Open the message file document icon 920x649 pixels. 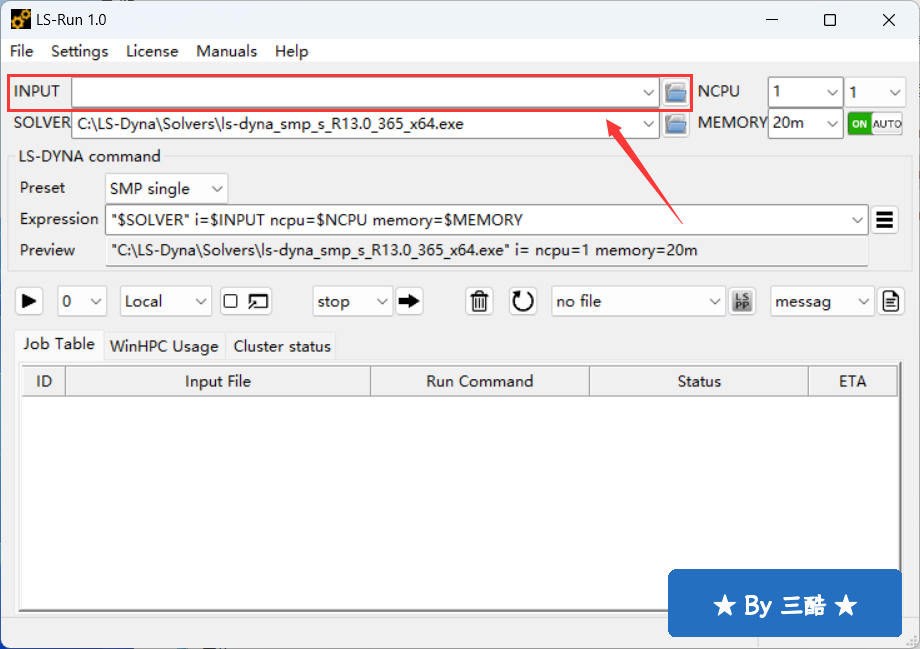[x=891, y=301]
